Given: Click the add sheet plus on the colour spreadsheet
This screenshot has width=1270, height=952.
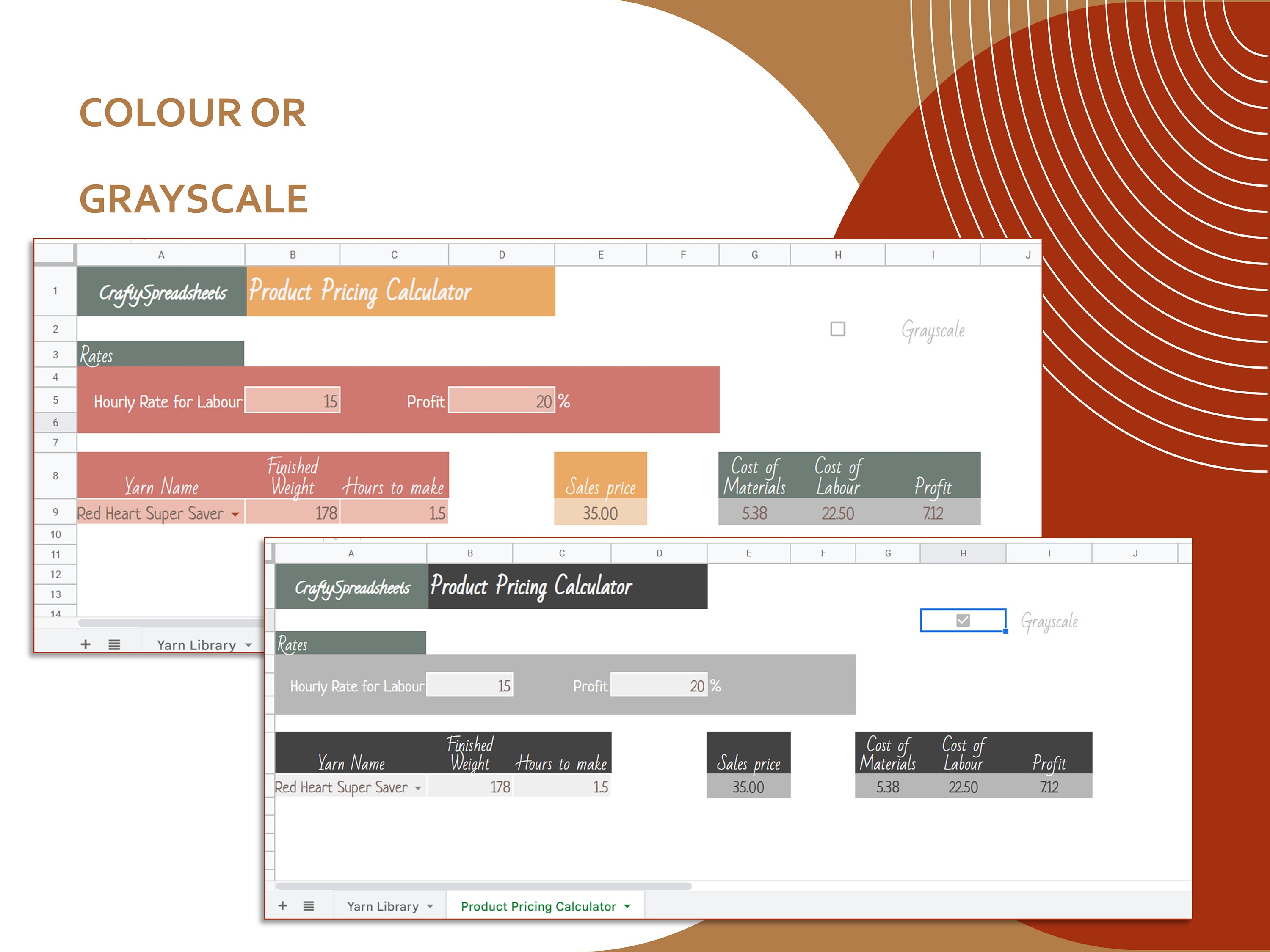Looking at the screenshot, I should click(85, 644).
